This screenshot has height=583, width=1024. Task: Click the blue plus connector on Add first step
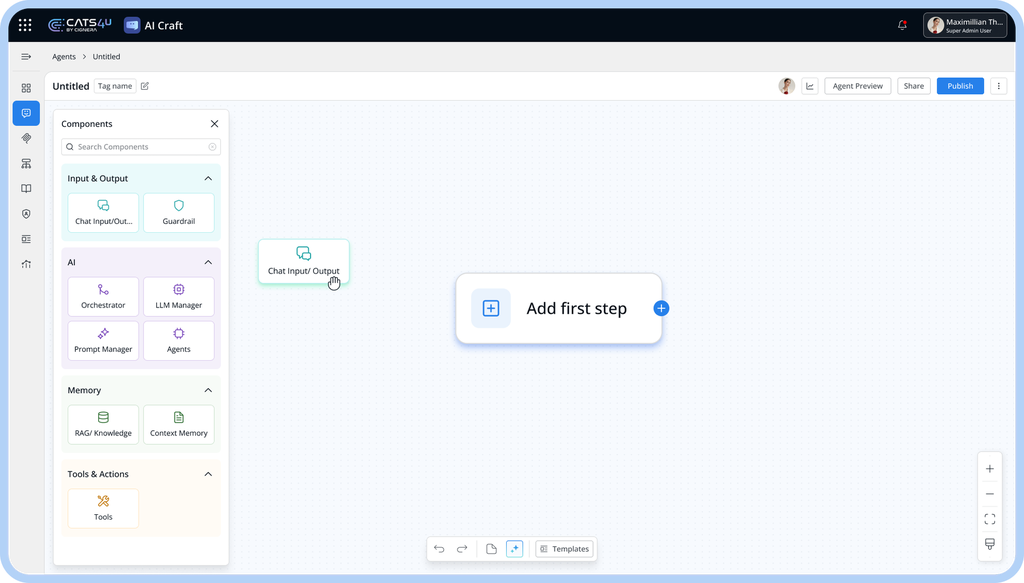[x=661, y=308]
